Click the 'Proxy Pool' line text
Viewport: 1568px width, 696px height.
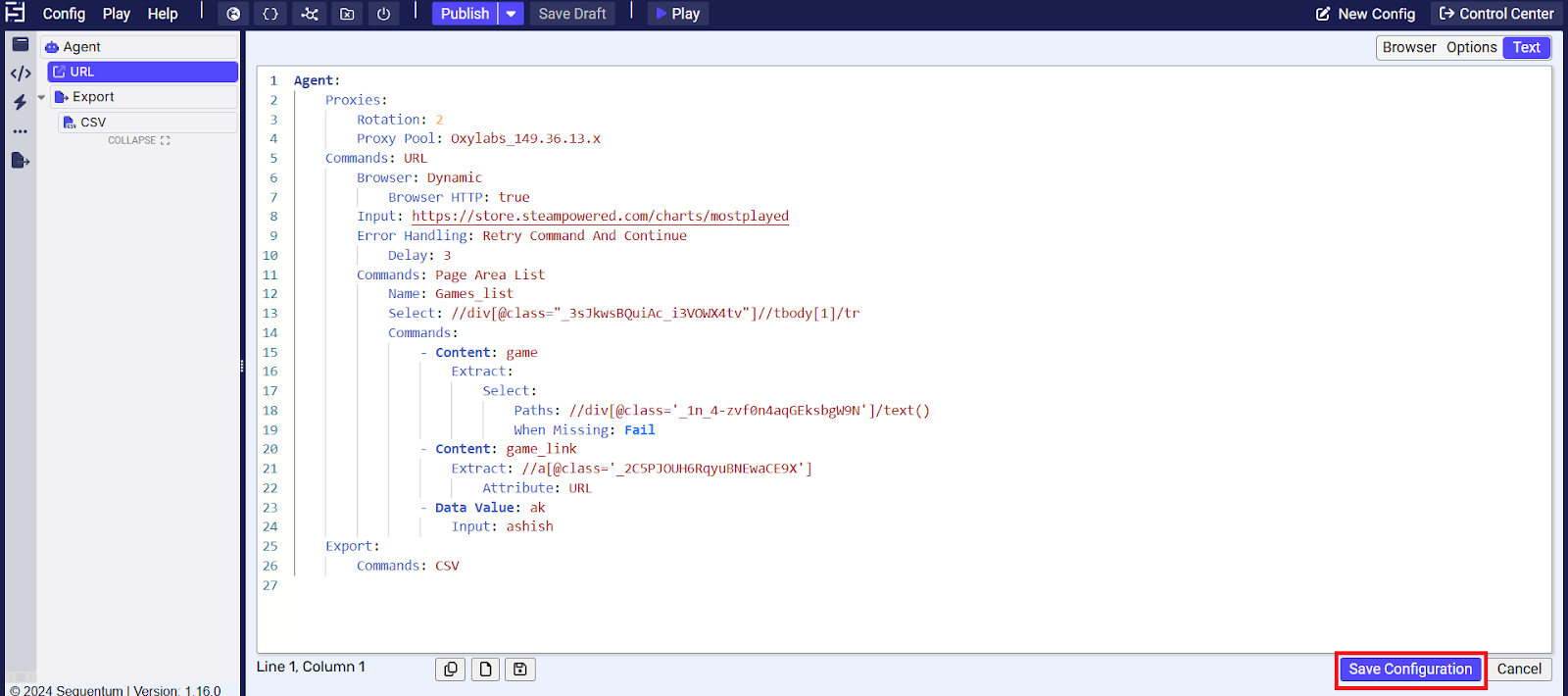point(478,139)
